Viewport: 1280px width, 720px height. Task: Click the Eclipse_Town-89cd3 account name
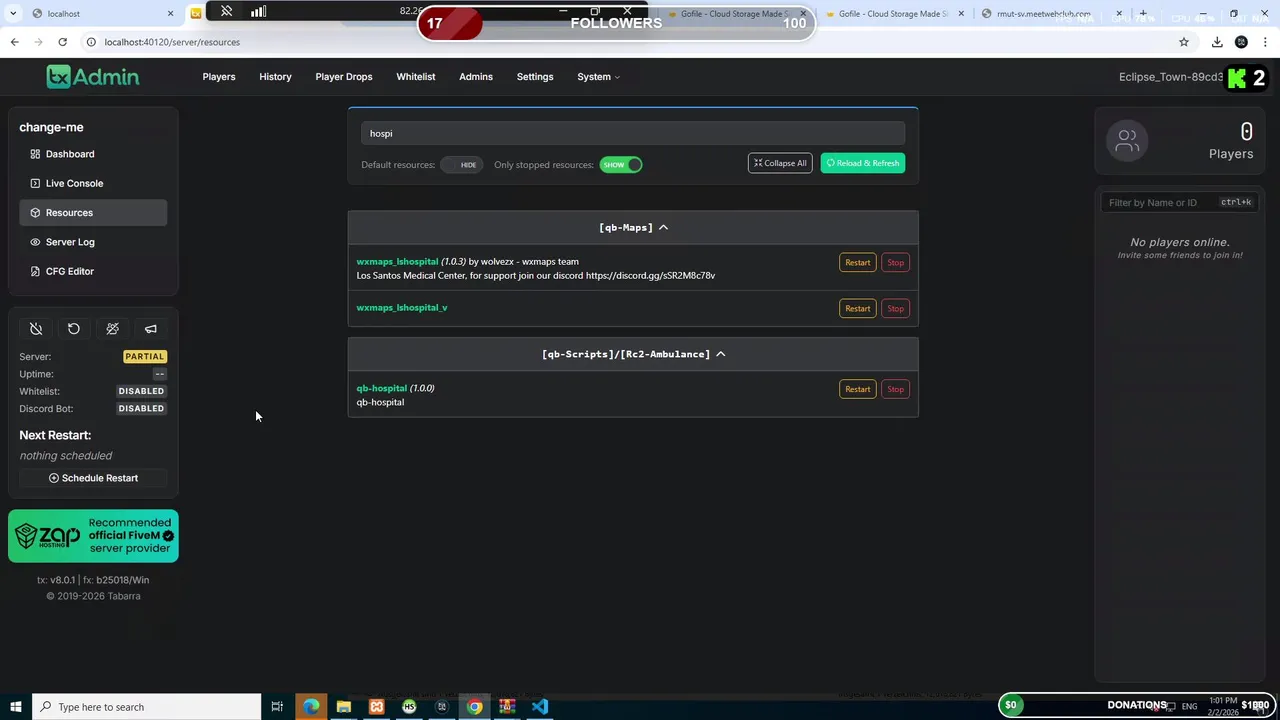tap(1171, 77)
